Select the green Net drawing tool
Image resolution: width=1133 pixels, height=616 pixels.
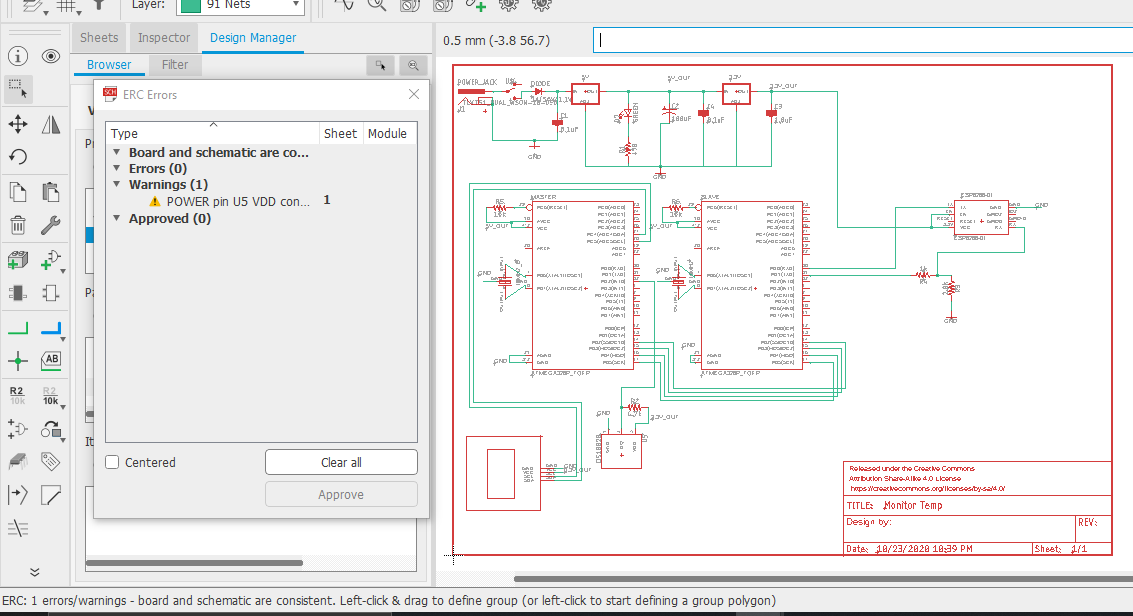(17, 327)
